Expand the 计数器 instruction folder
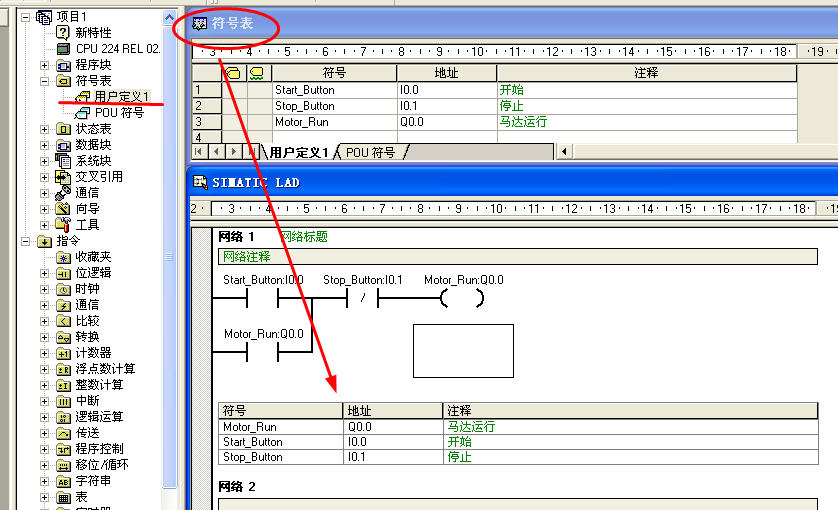Viewport: 838px width, 510px height. click(x=44, y=352)
